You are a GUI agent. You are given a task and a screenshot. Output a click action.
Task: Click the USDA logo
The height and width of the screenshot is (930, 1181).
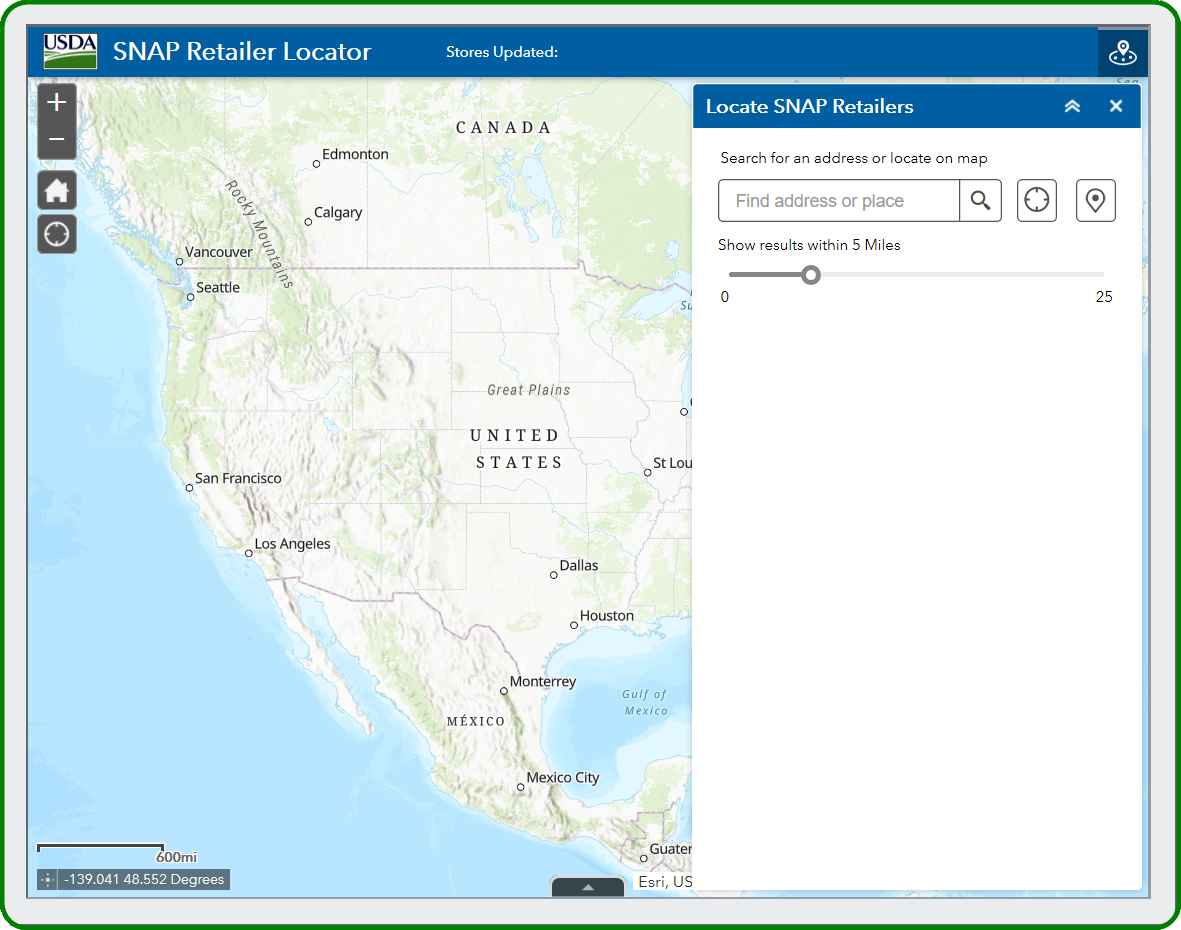70,52
